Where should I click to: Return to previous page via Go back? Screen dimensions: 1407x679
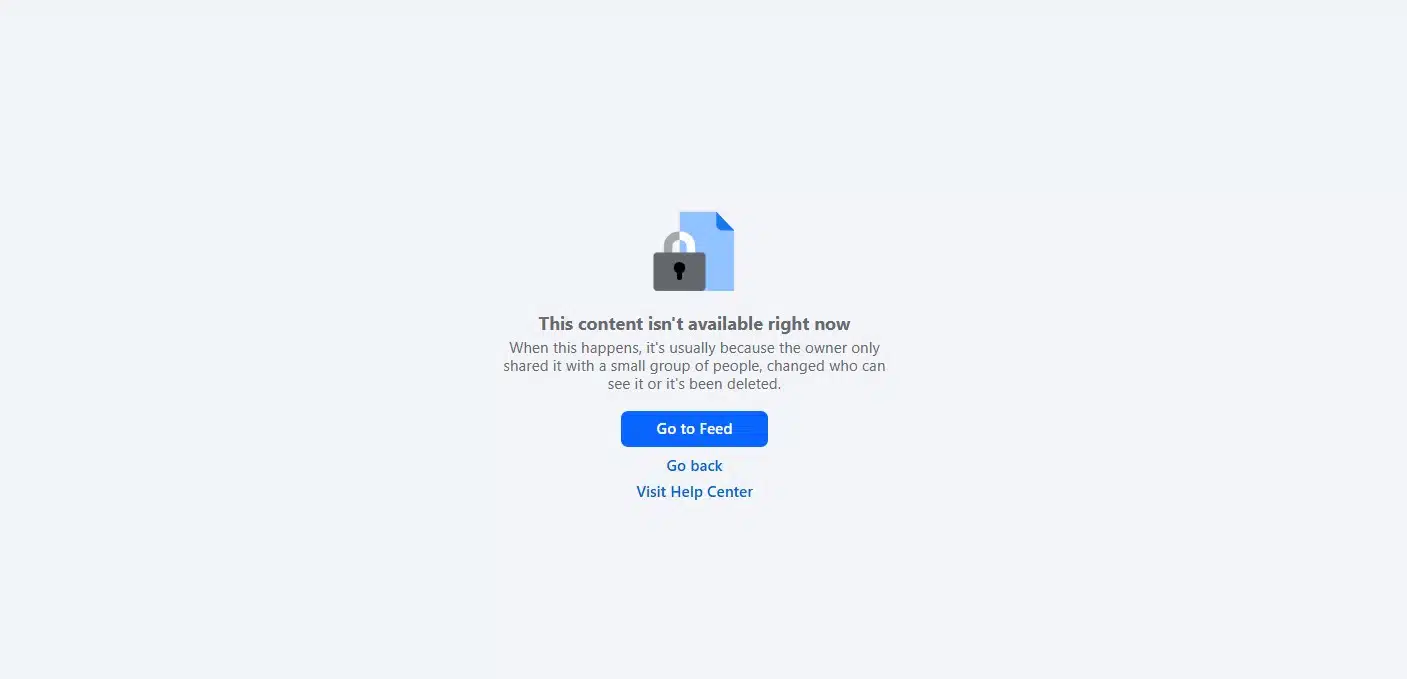click(694, 466)
